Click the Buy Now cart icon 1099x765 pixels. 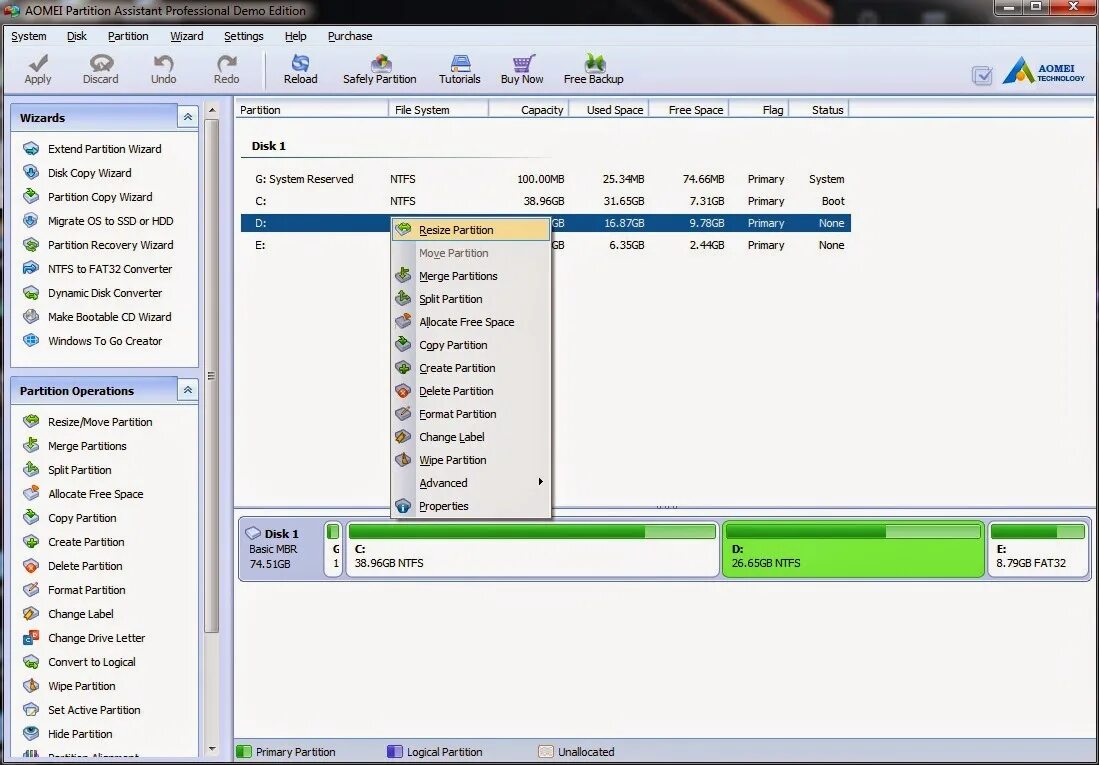point(523,63)
